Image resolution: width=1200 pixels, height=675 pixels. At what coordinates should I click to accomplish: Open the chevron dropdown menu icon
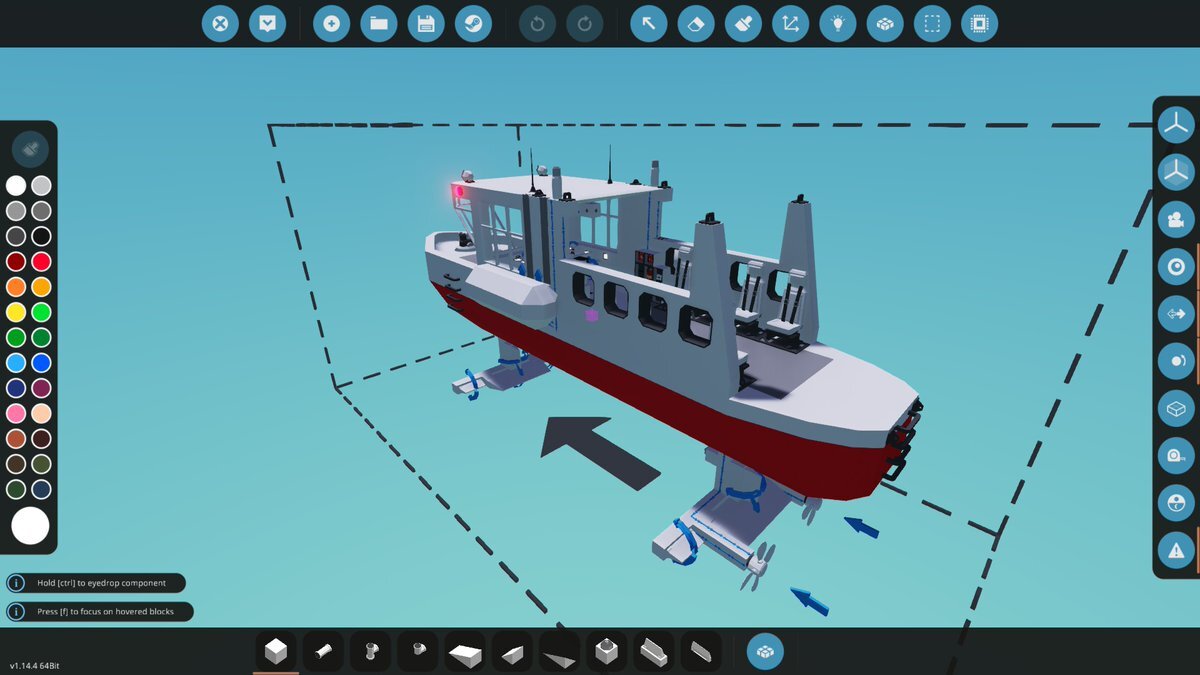coord(267,23)
